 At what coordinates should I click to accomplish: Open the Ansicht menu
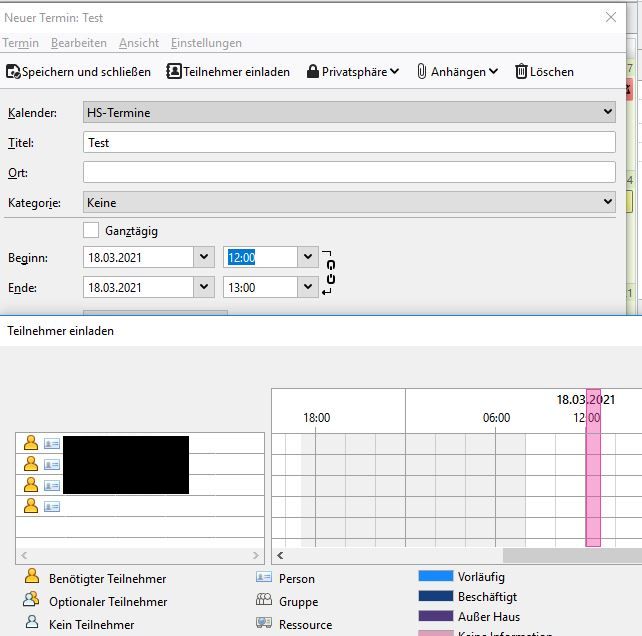tap(139, 43)
